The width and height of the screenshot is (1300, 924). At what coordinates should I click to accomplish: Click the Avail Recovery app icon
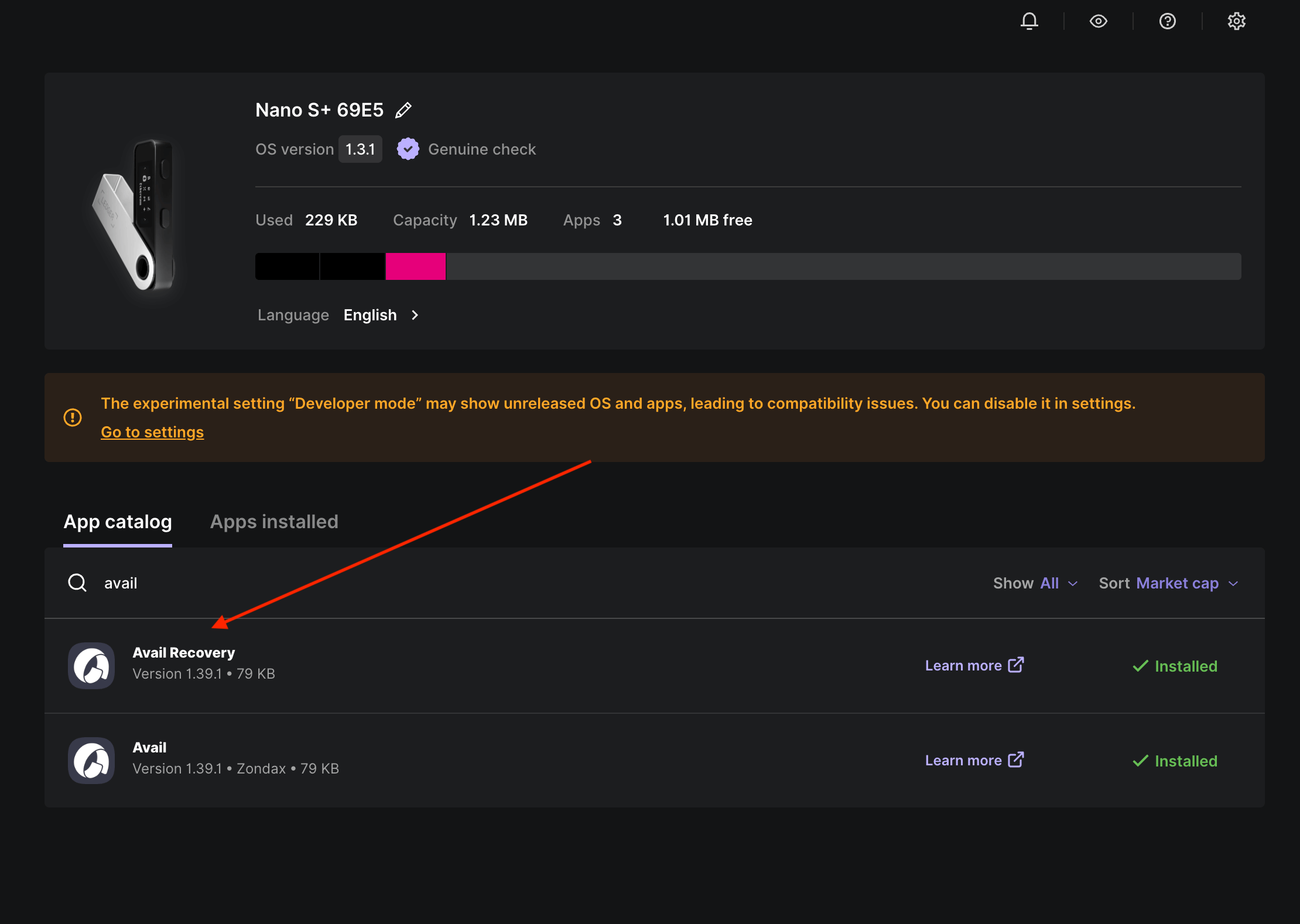91,666
